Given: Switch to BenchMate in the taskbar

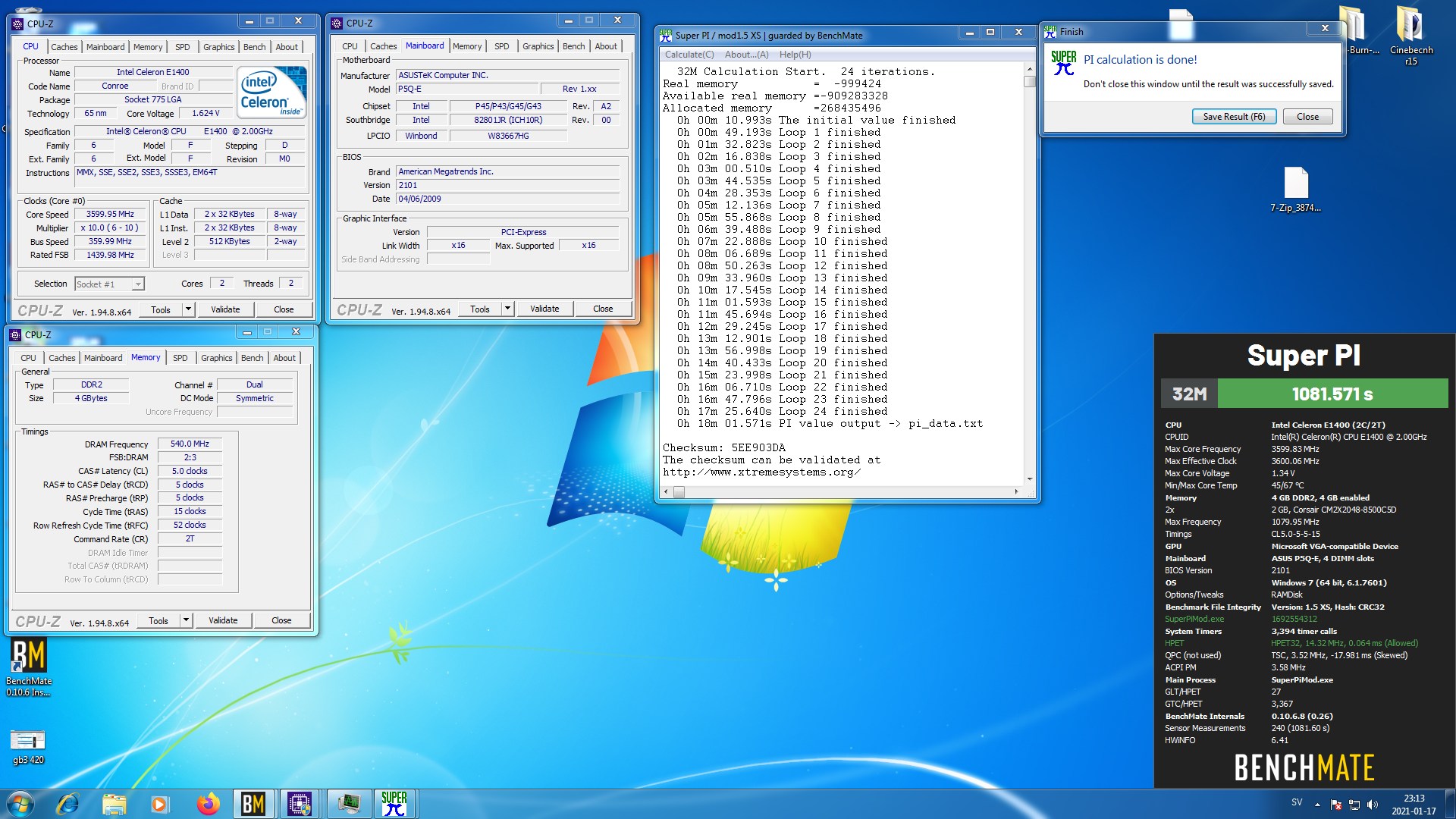Looking at the screenshot, I should click(253, 804).
